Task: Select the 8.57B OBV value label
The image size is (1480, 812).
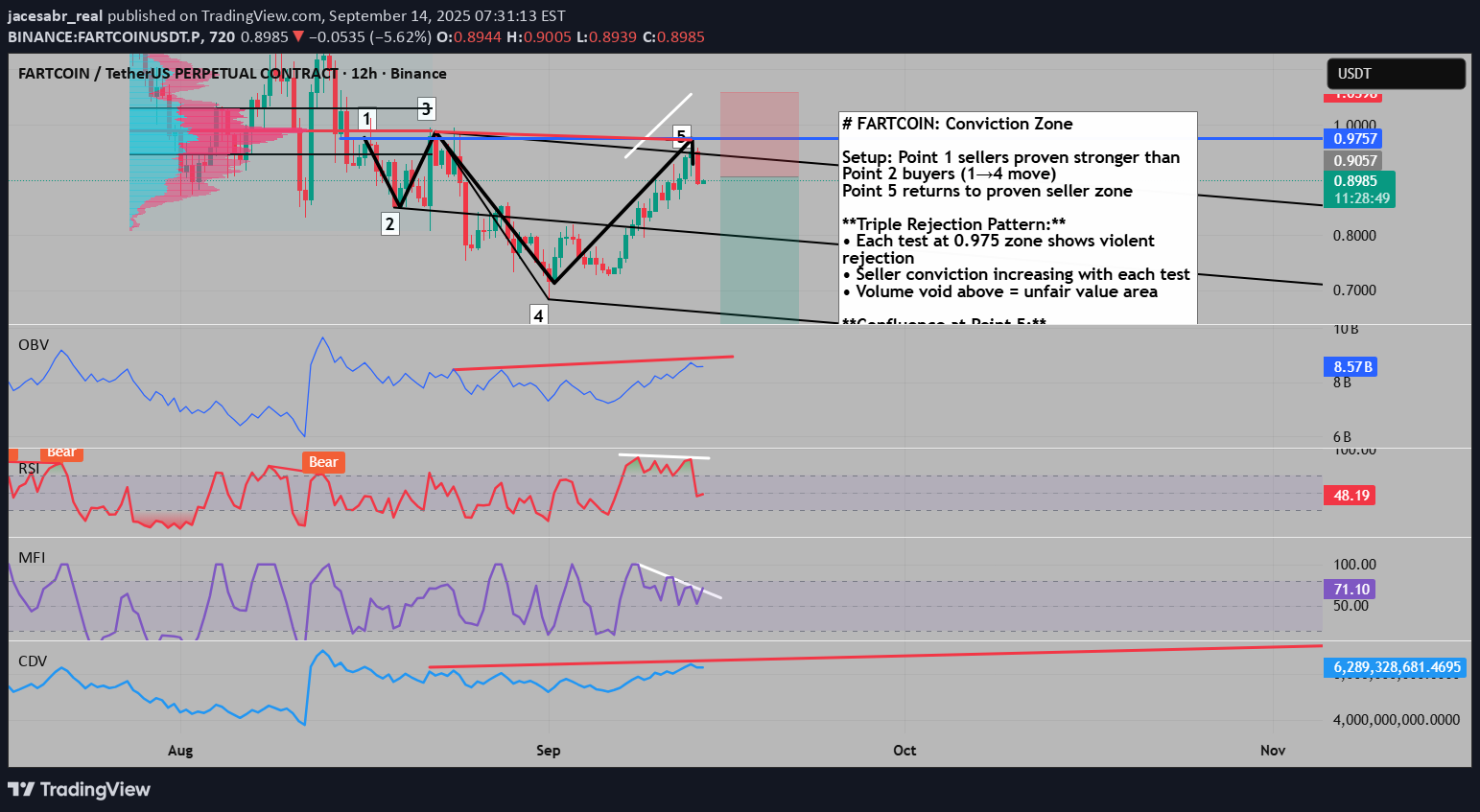Action: tap(1351, 367)
